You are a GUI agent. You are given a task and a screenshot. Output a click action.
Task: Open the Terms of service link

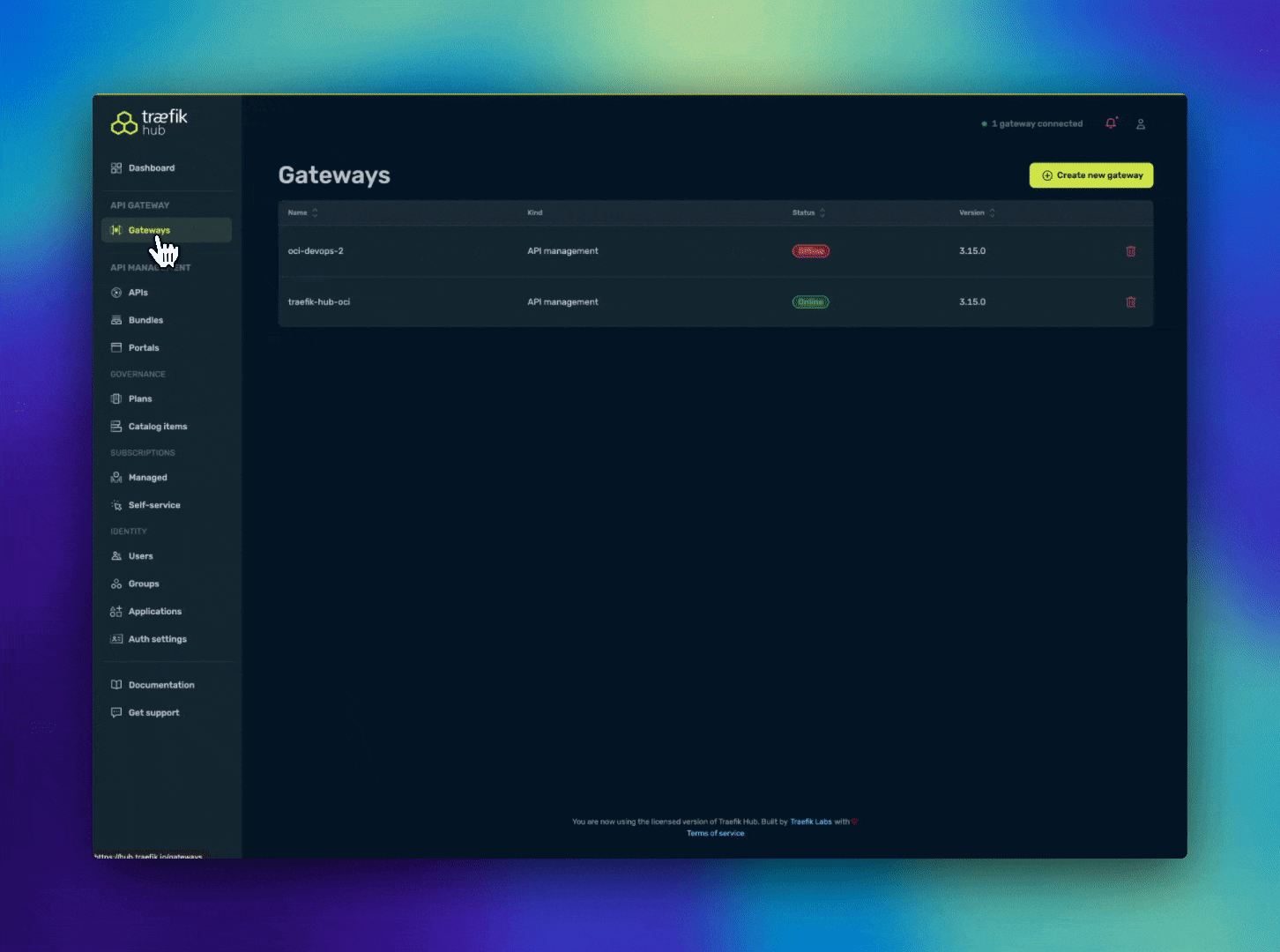point(715,833)
